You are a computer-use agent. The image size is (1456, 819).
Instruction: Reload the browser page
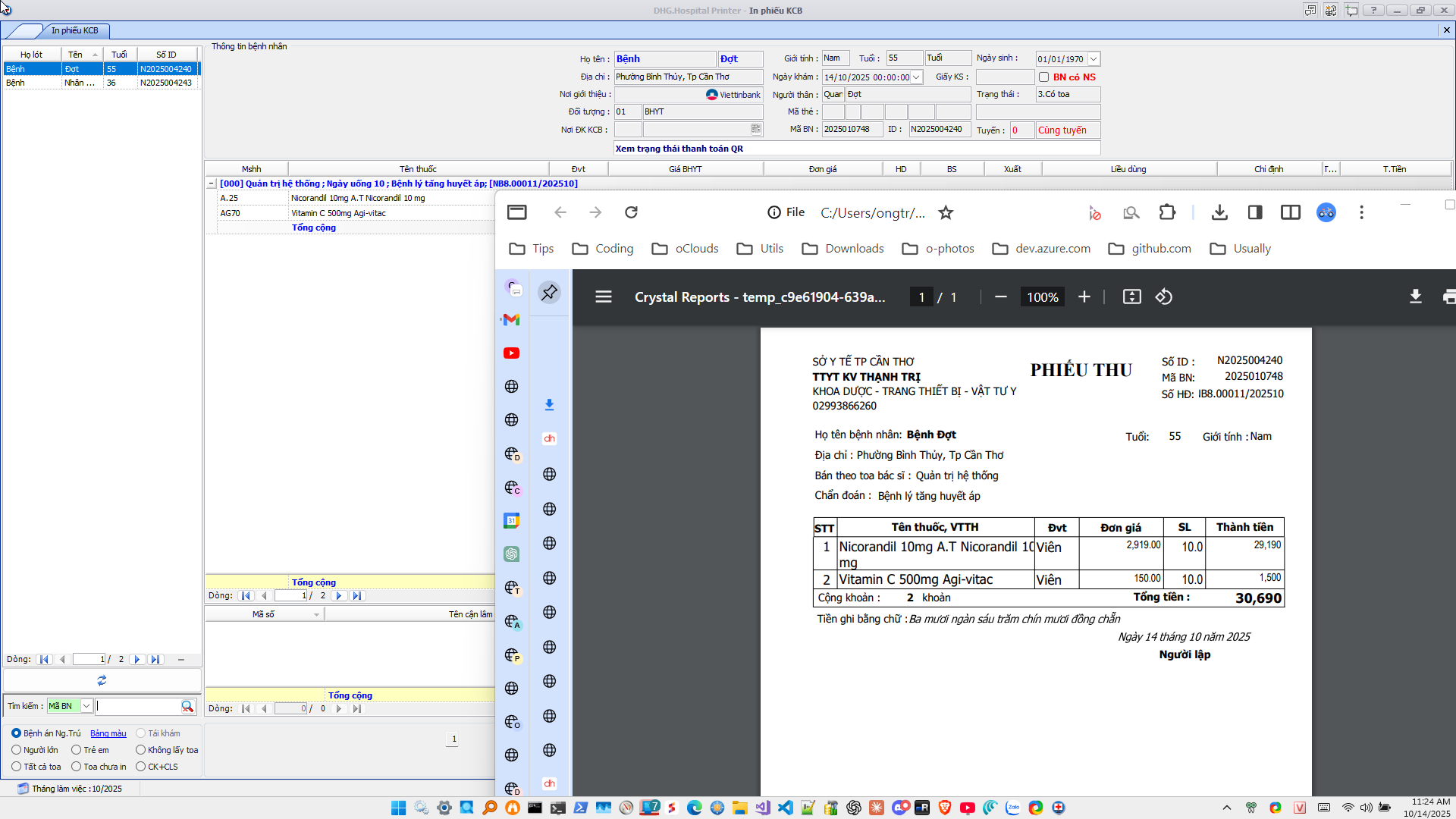631,212
